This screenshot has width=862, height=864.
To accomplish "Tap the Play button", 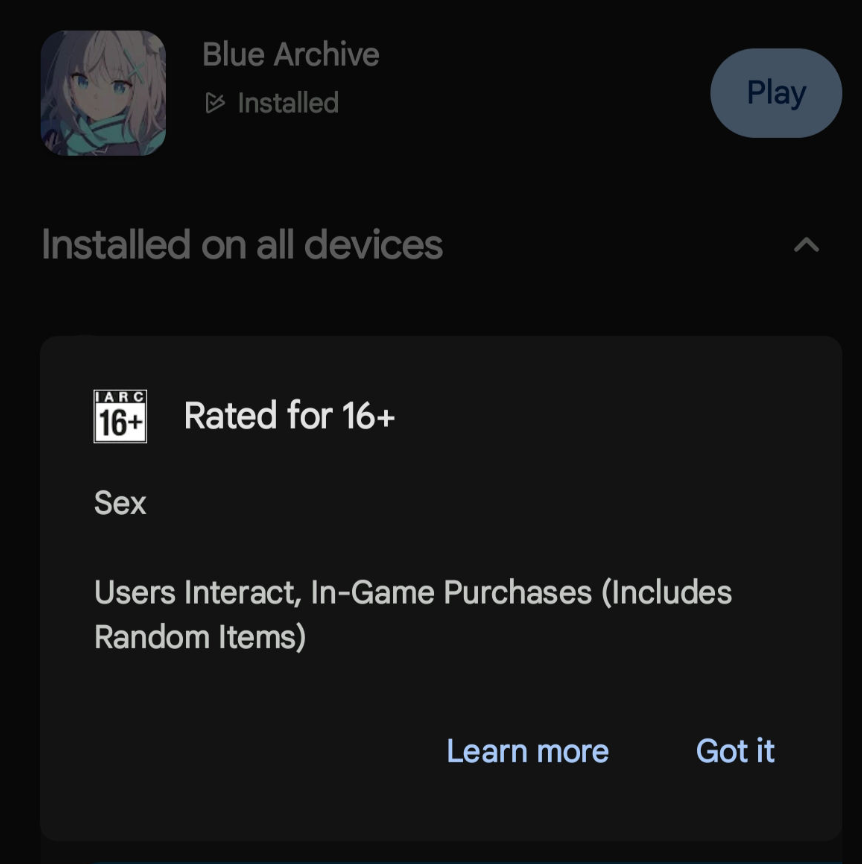I will pos(776,93).
